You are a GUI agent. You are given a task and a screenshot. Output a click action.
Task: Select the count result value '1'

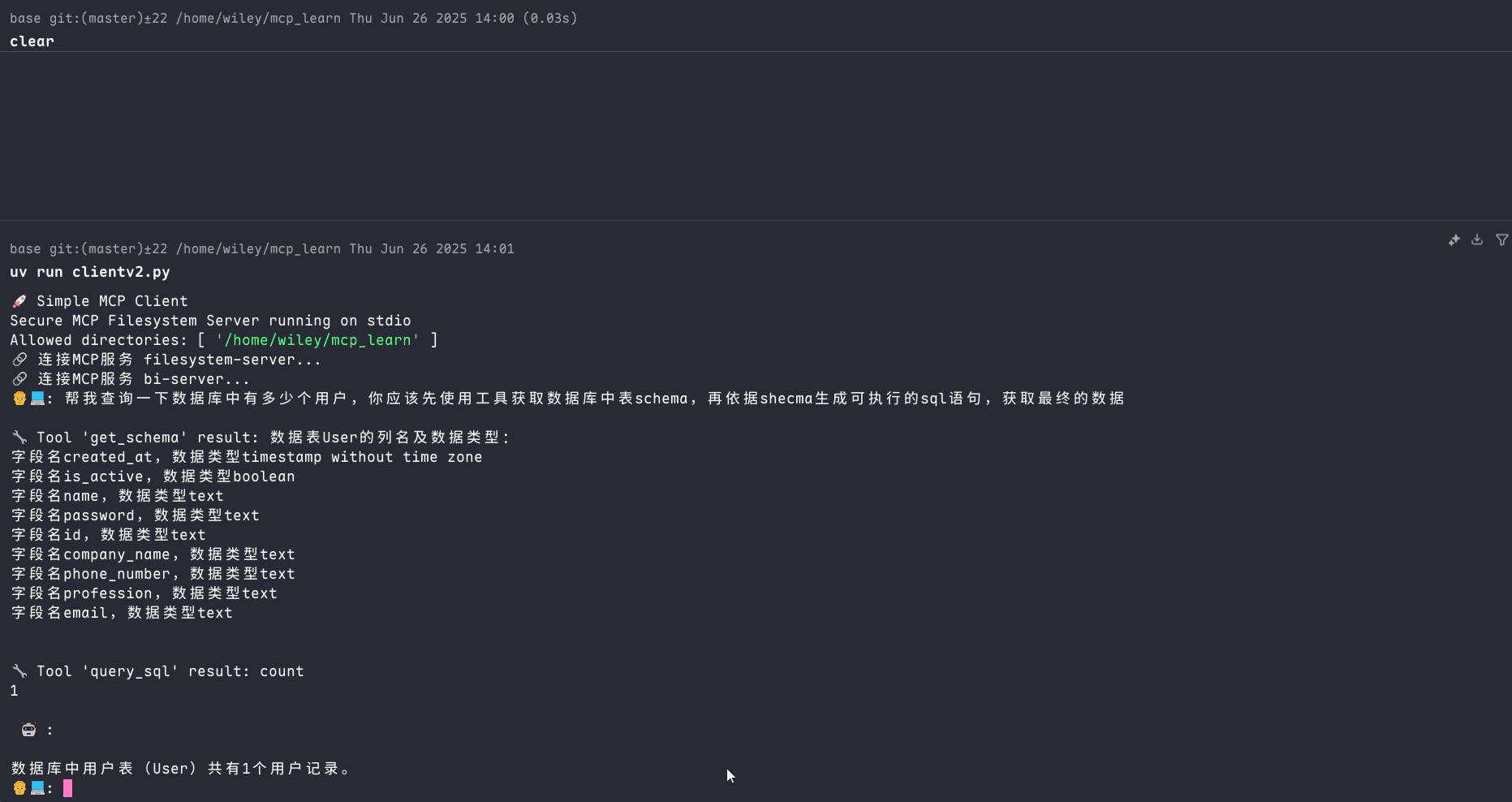14,690
